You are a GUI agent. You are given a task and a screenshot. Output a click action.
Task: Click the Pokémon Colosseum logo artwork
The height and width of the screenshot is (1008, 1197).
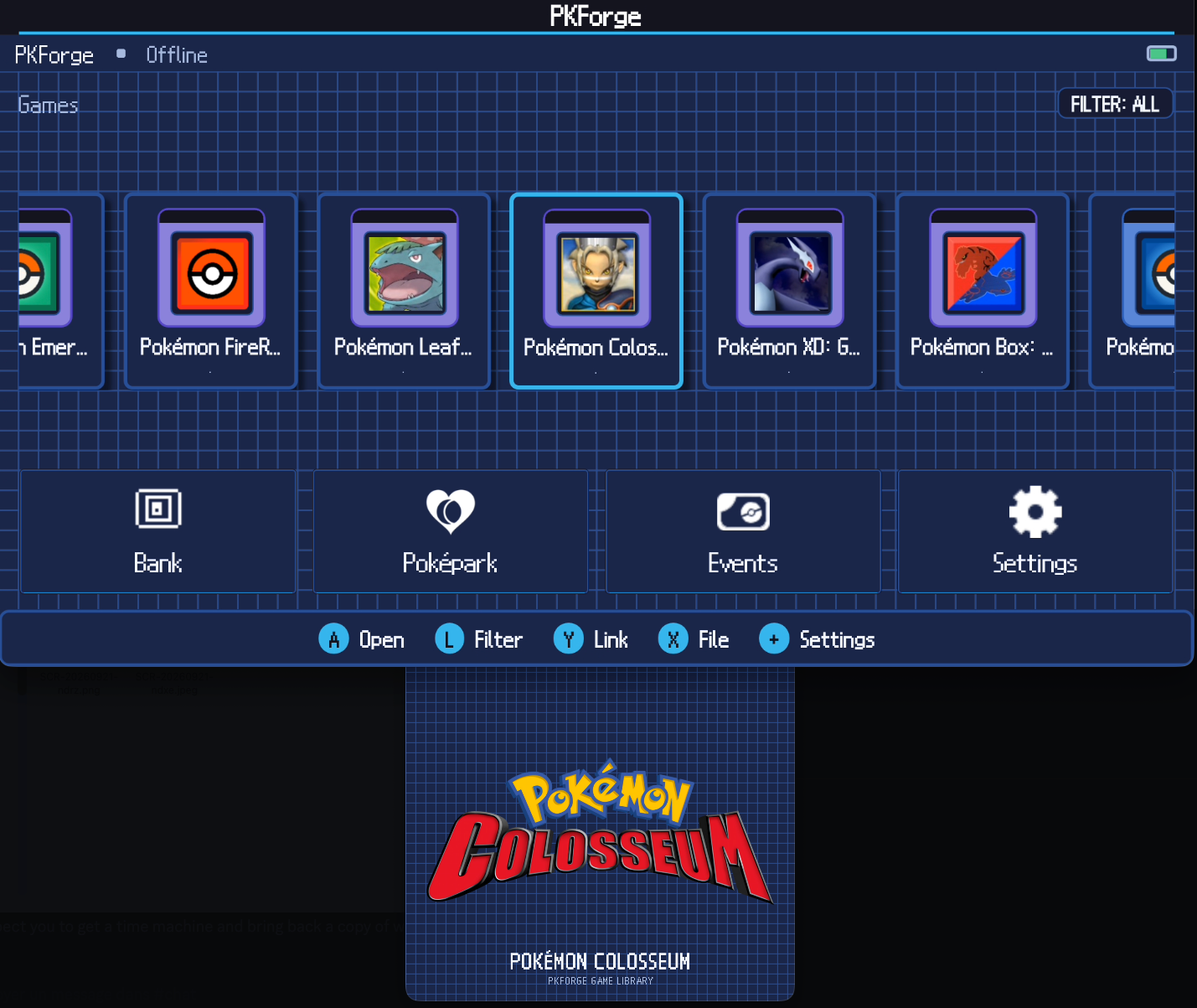point(600,832)
